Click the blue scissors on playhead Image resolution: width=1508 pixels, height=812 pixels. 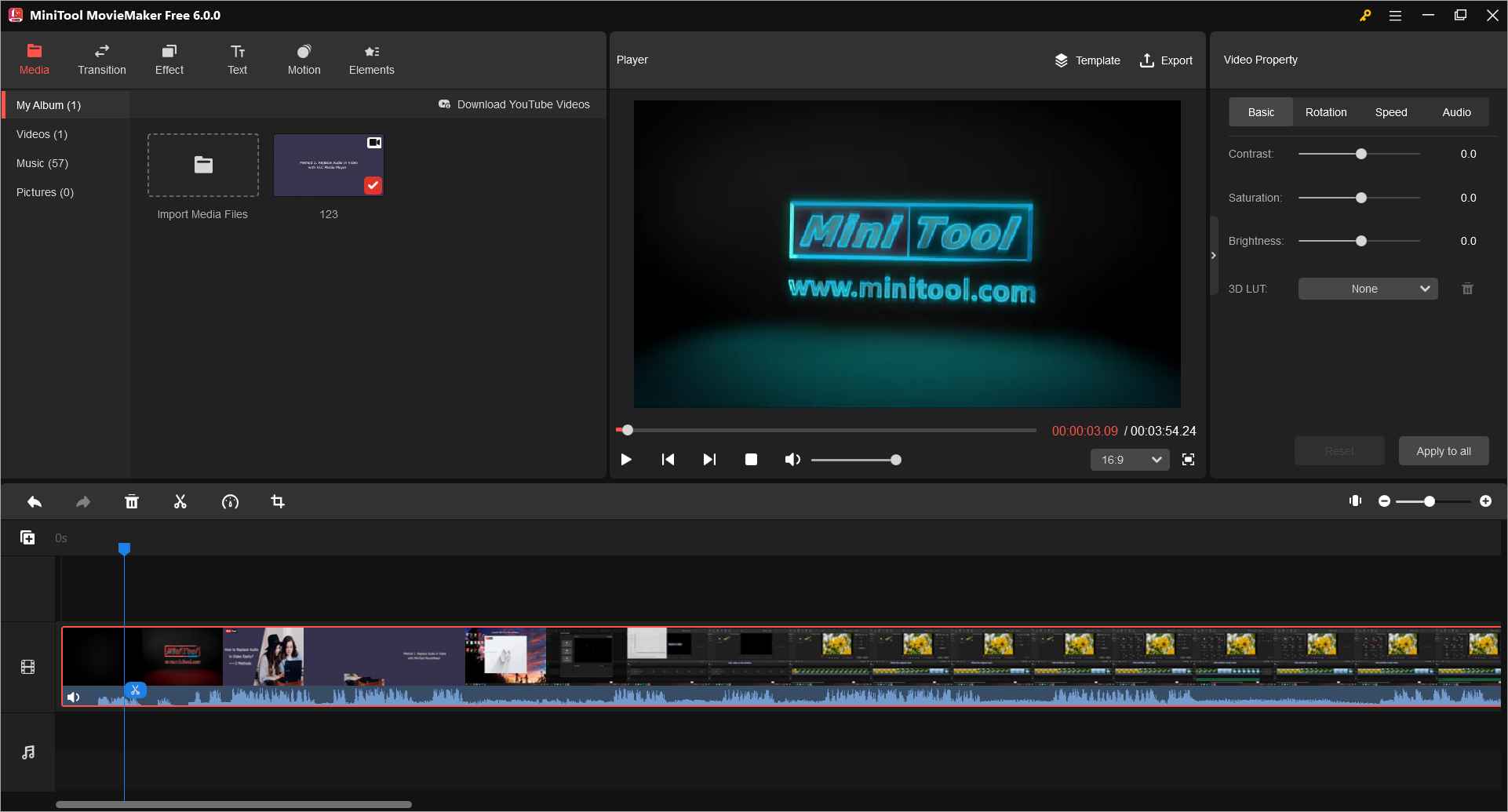pyautogui.click(x=135, y=690)
